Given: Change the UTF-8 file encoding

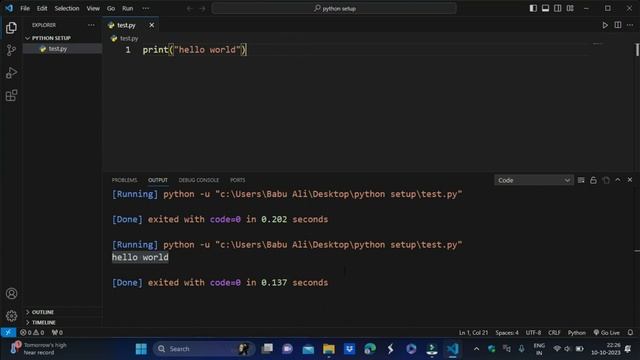Looking at the screenshot, I should click(533, 332).
